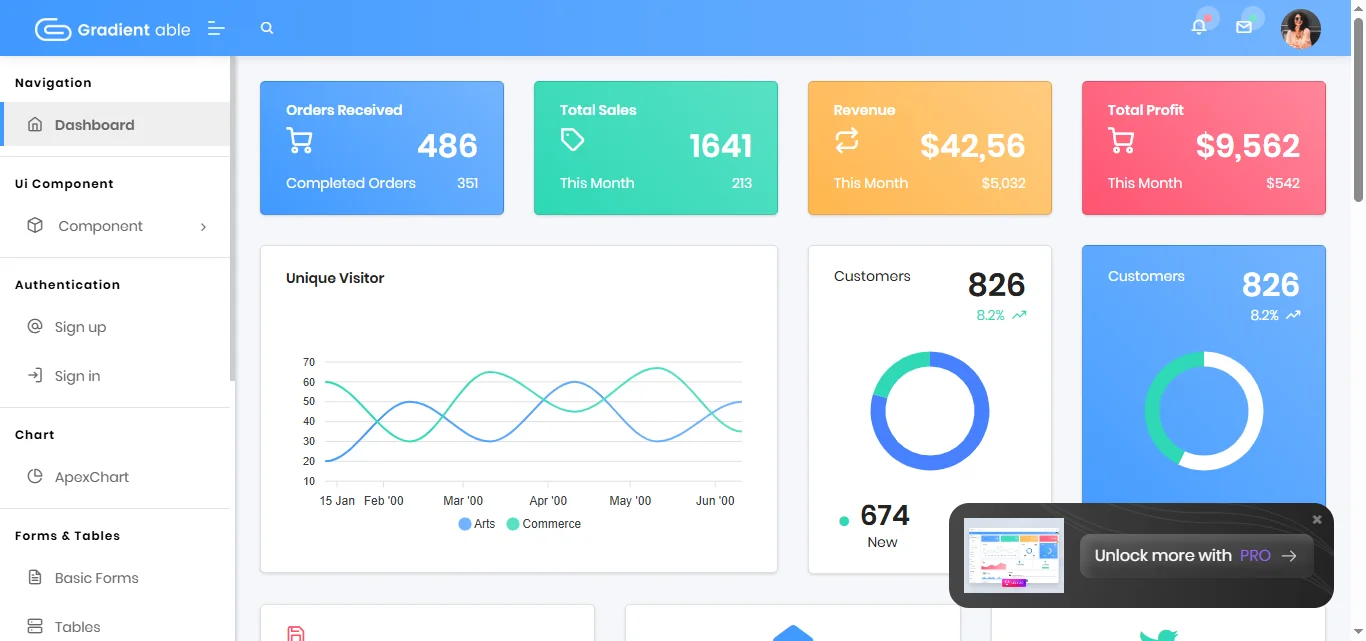Click the $542 this month profit
Screen dimensions: 1366x641
click(1283, 183)
